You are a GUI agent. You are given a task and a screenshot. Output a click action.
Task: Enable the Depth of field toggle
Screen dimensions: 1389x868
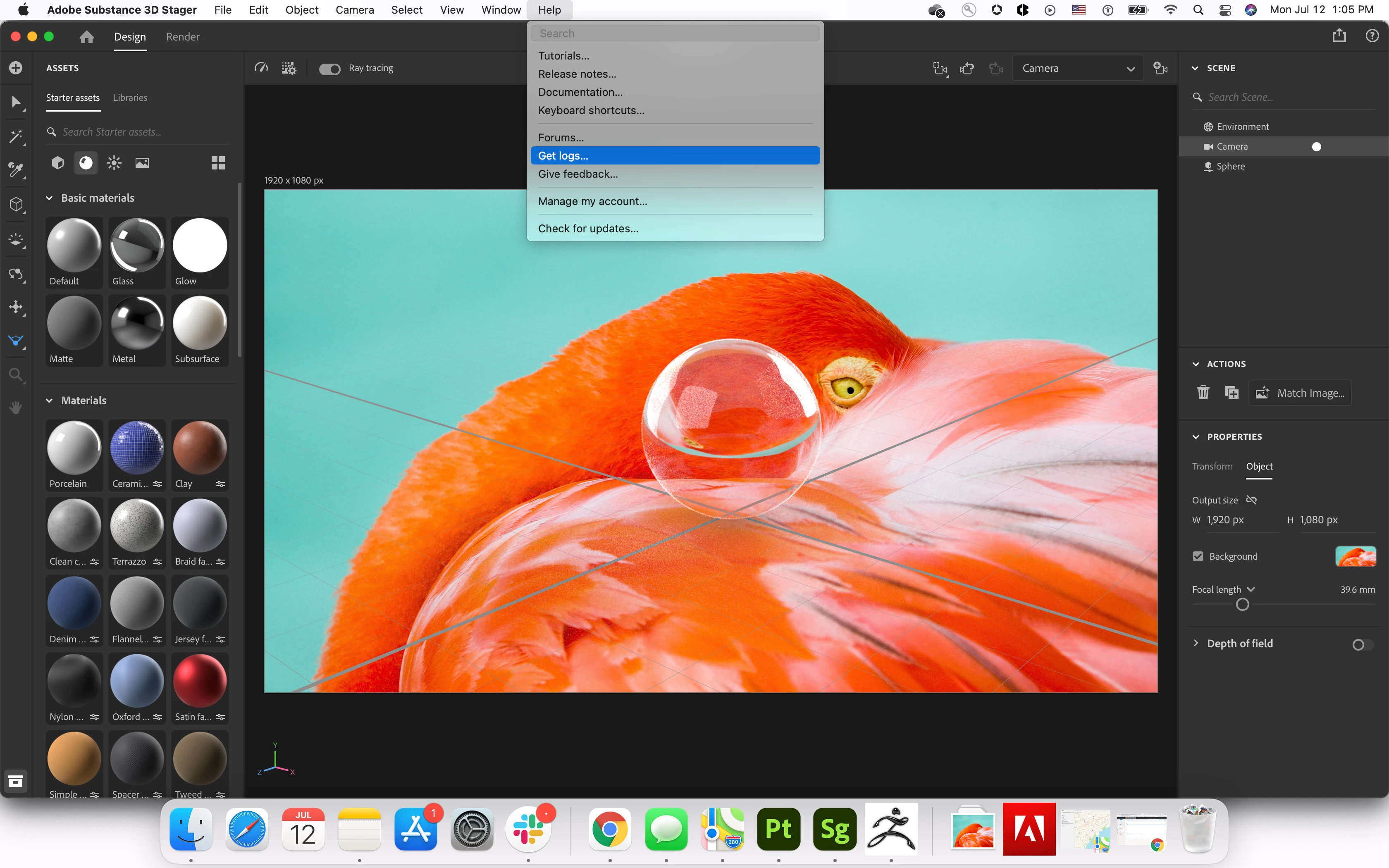click(1363, 645)
